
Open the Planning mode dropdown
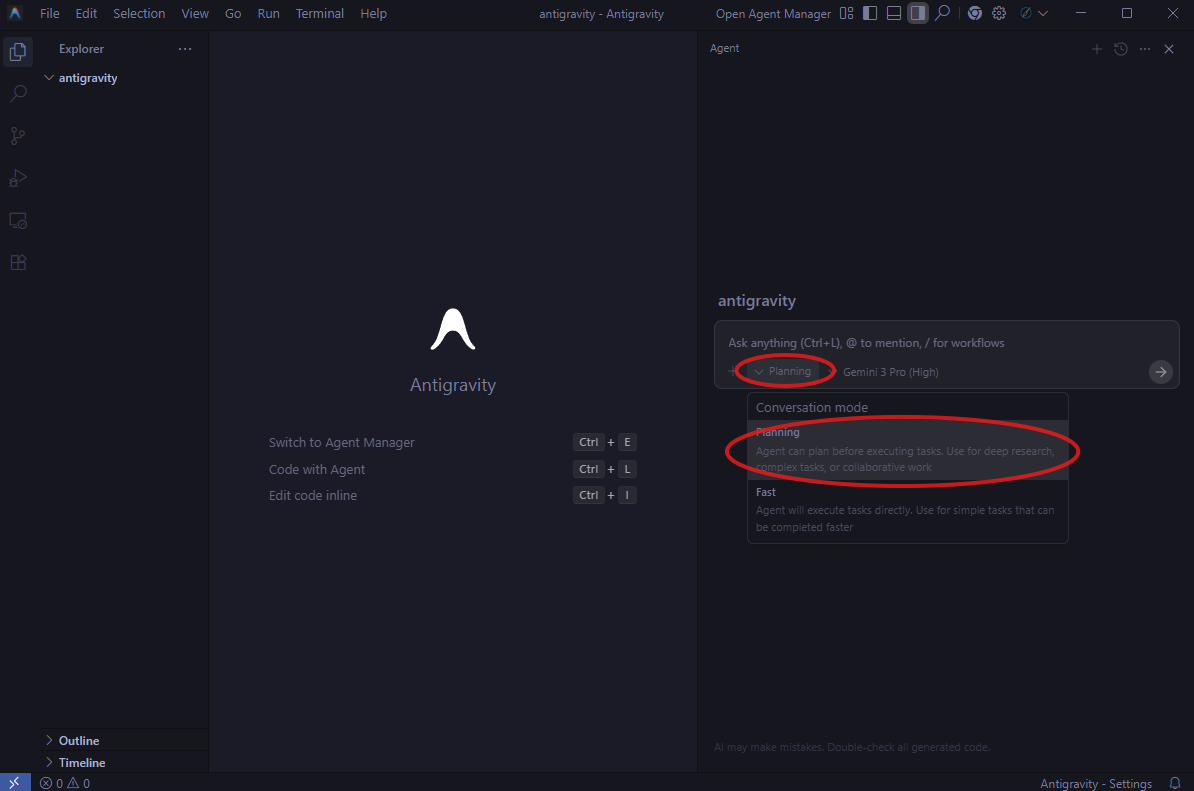click(x=783, y=372)
